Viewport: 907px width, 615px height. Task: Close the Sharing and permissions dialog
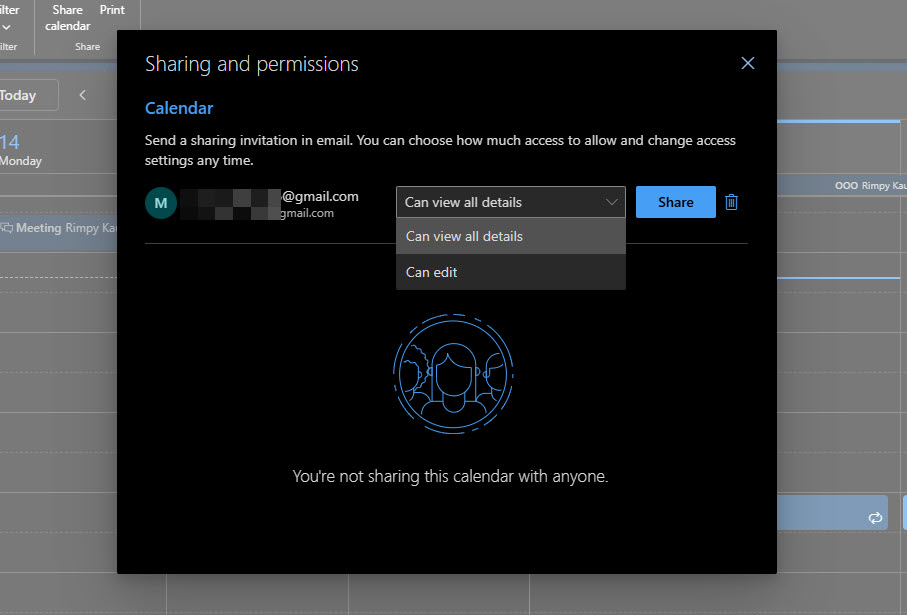pos(747,63)
